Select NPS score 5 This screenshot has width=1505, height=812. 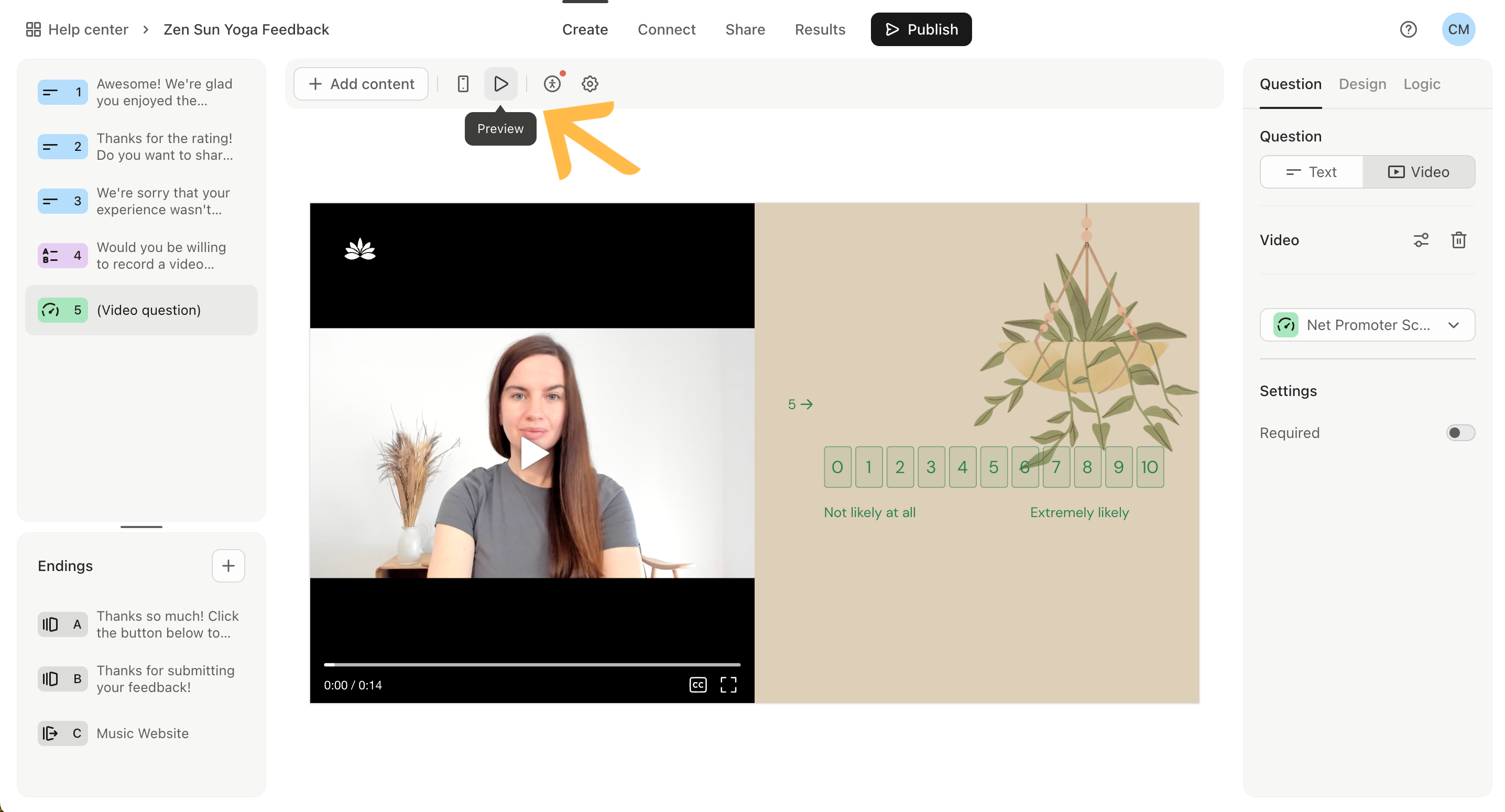pos(994,467)
